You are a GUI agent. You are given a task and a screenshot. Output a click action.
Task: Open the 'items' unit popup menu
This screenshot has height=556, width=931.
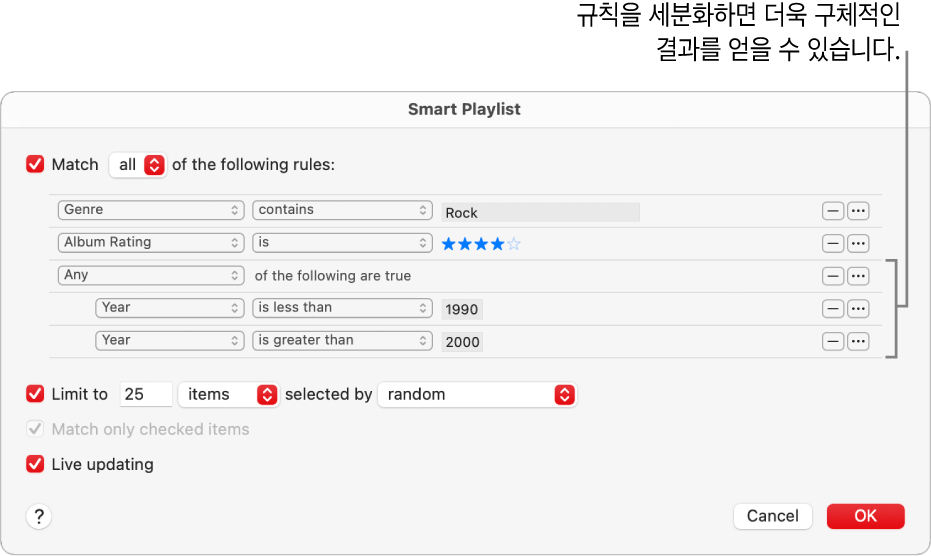click(x=228, y=395)
